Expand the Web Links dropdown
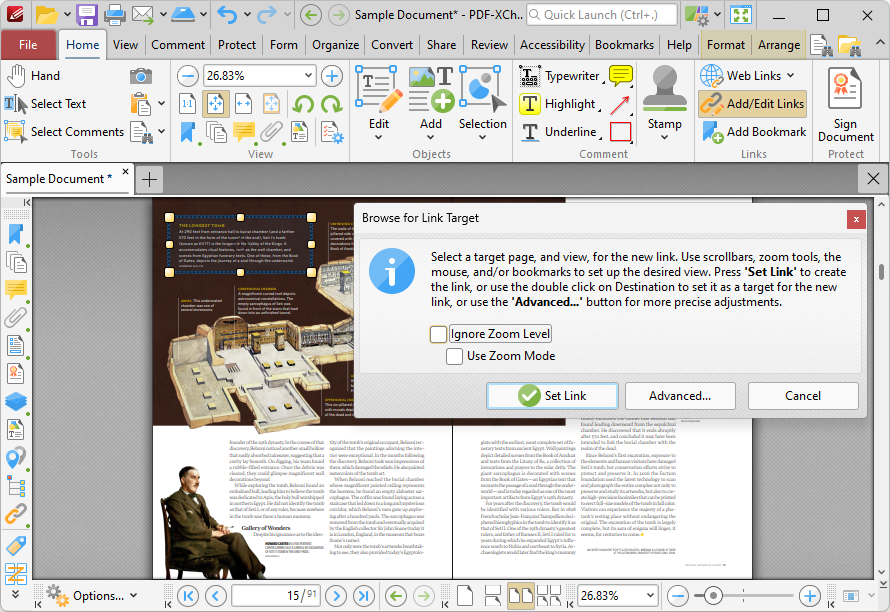The image size is (890, 612). pyautogui.click(x=791, y=76)
